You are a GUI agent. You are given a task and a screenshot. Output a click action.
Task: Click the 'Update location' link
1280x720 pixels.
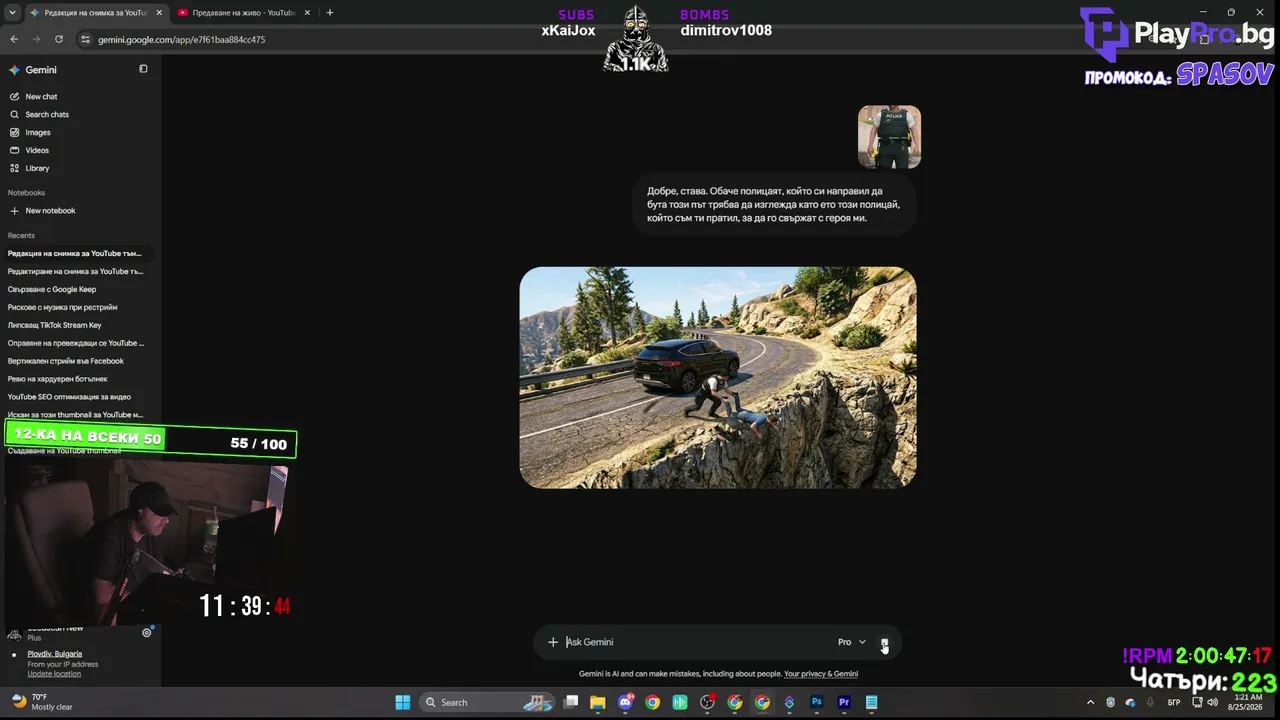[54, 674]
